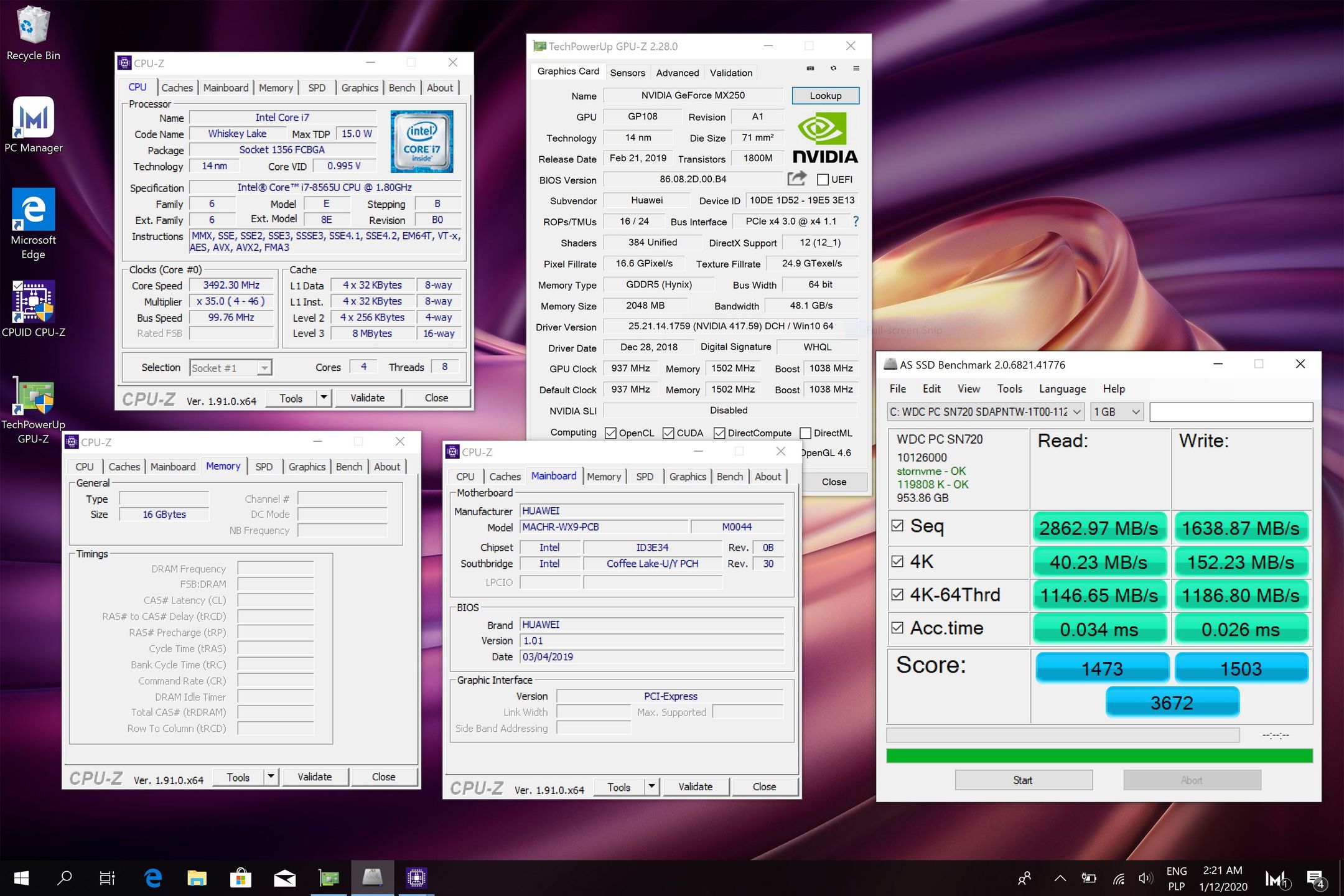Click the Intel Core i7 logo
The width and height of the screenshot is (1344, 896).
[x=422, y=141]
